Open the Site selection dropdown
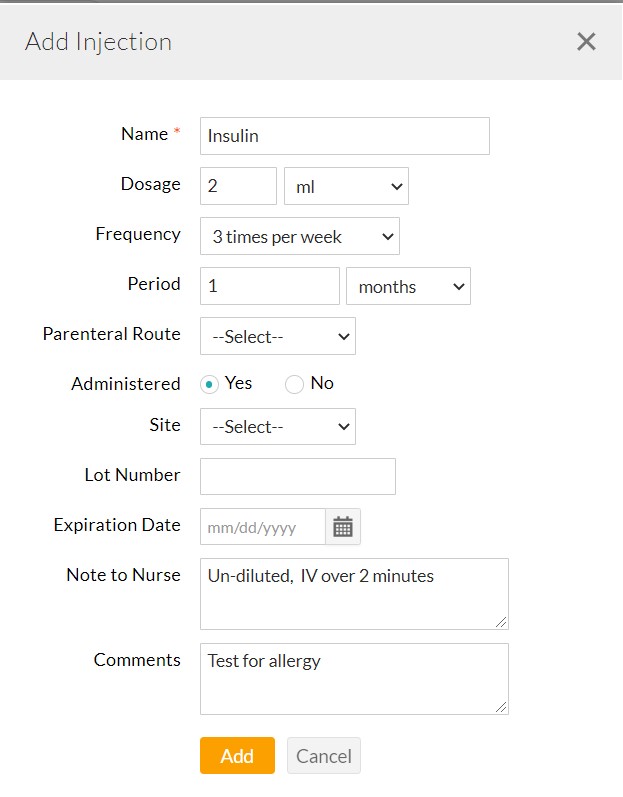Image resolution: width=623 pixels, height=797 pixels. 277,427
